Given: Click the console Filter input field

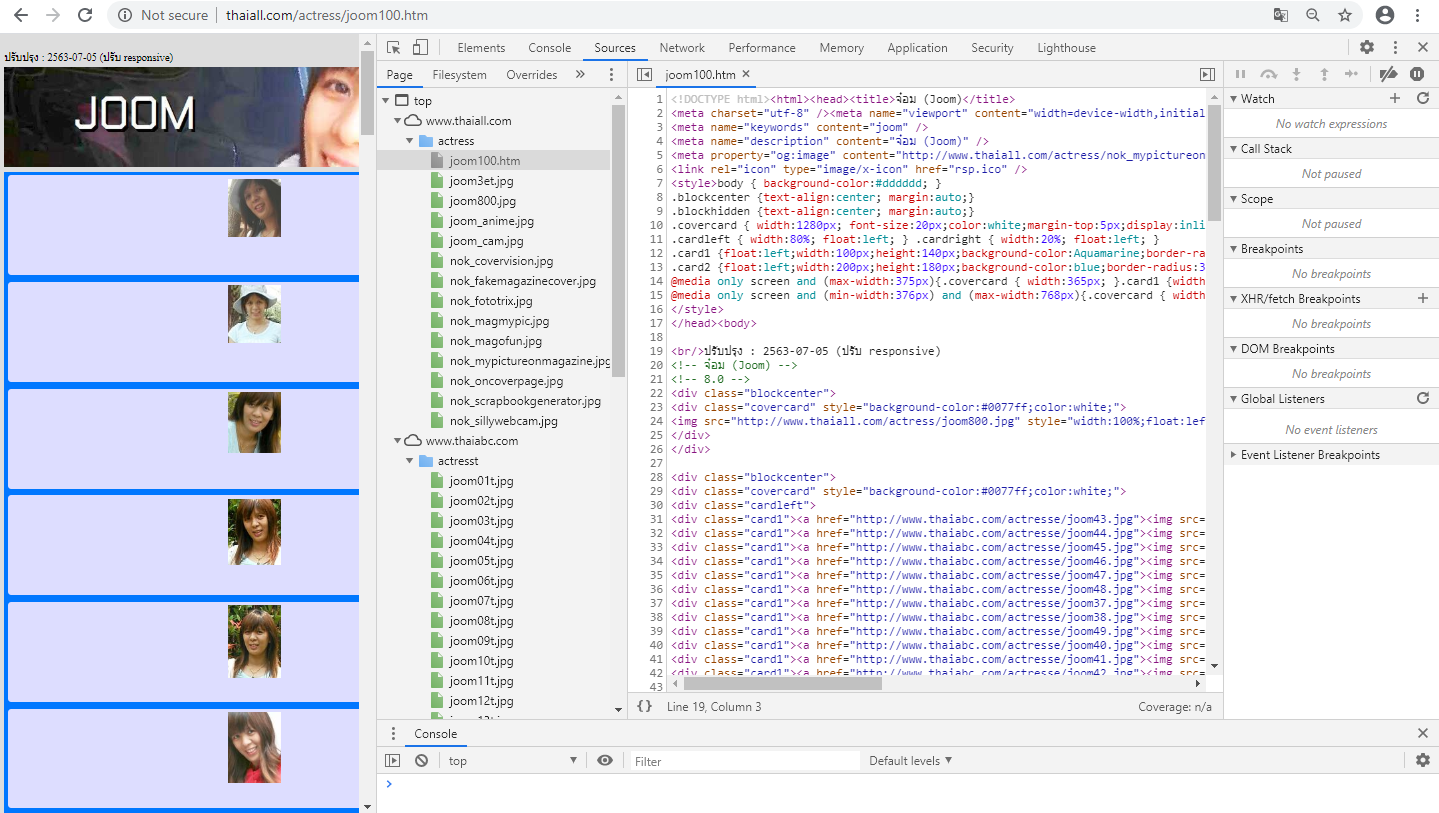Looking at the screenshot, I should 744,761.
